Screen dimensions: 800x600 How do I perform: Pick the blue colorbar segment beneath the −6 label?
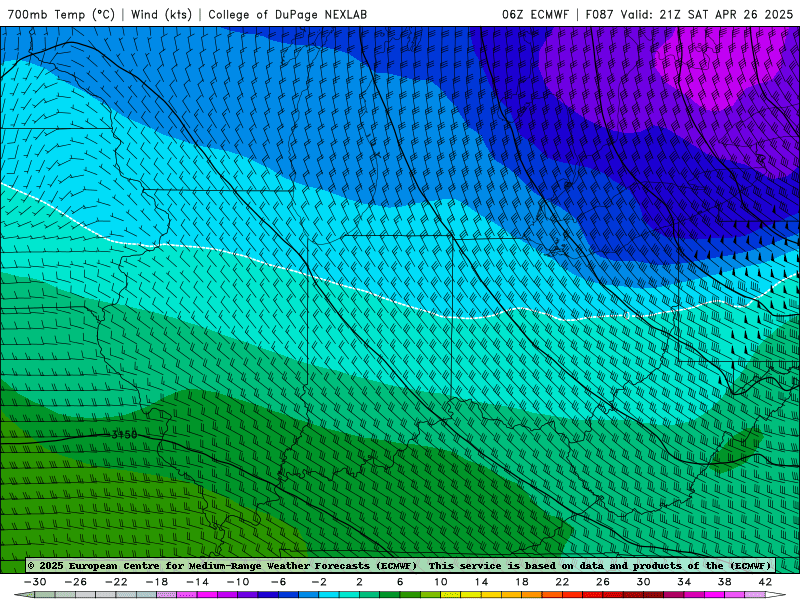[288, 595]
